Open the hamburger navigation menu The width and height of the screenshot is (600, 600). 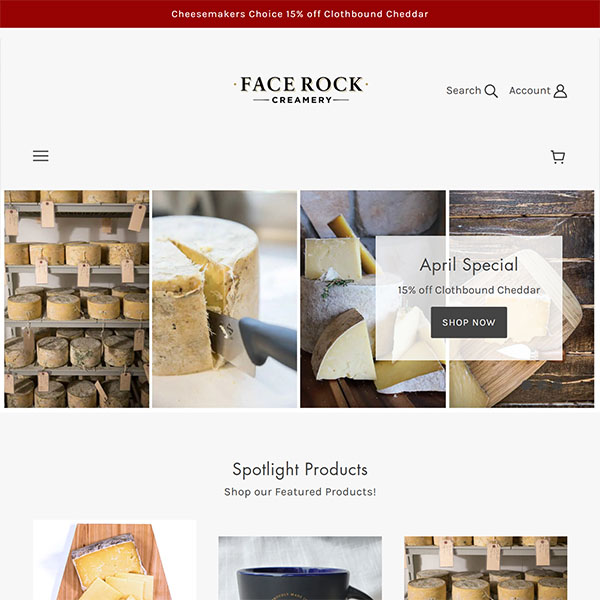[41, 156]
